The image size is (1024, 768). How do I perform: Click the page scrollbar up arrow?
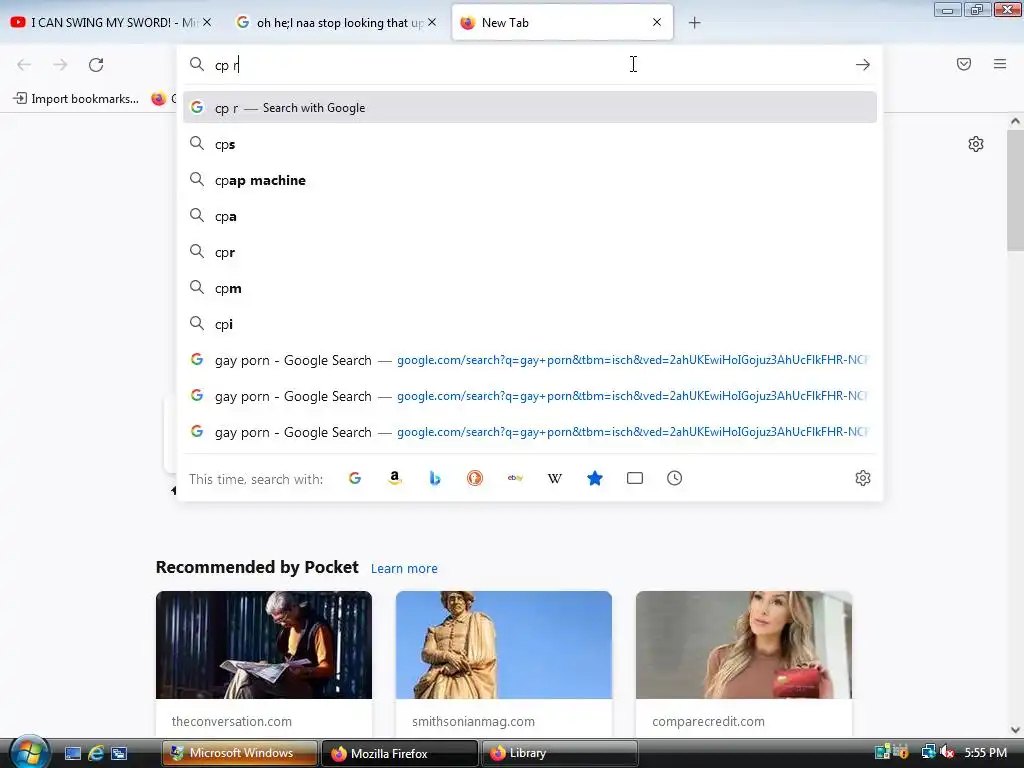pyautogui.click(x=1015, y=121)
